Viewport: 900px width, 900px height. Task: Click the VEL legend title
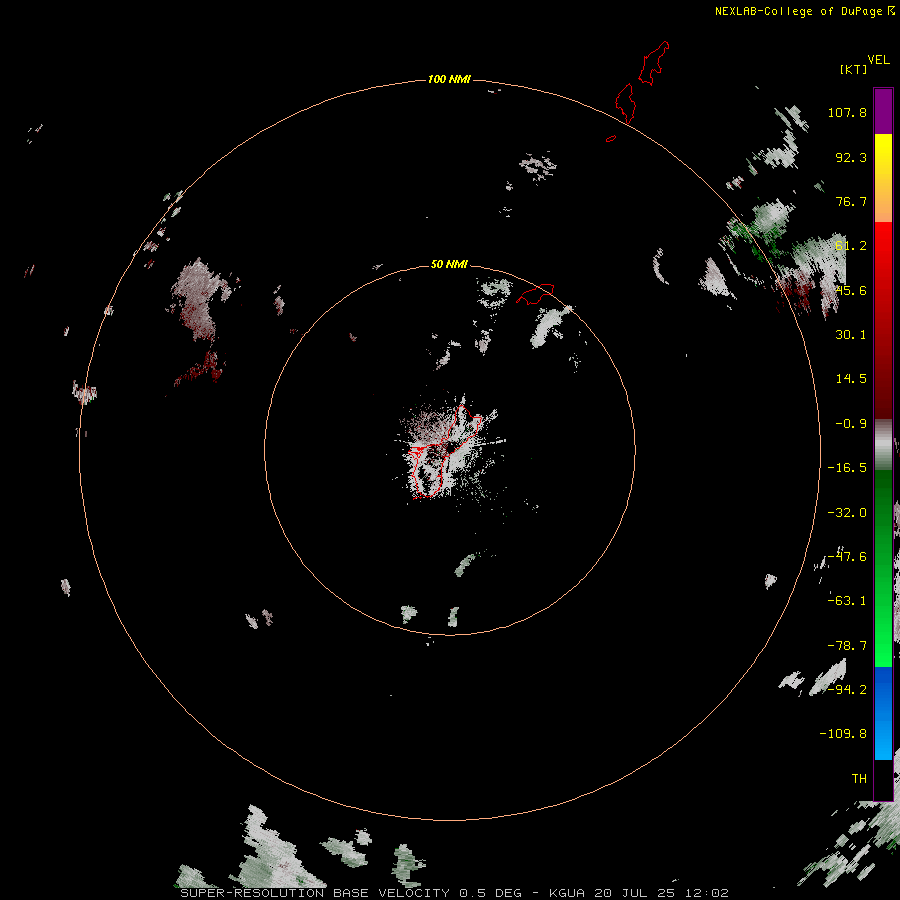(x=878, y=60)
